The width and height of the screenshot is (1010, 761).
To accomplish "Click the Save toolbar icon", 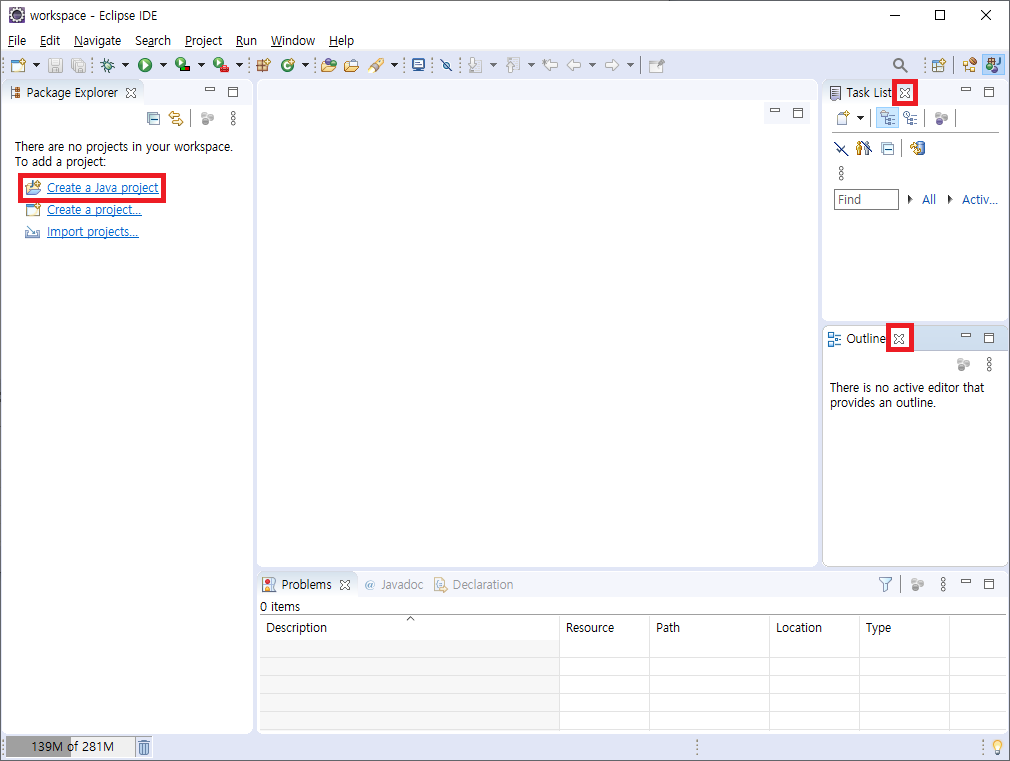I will coord(55,65).
